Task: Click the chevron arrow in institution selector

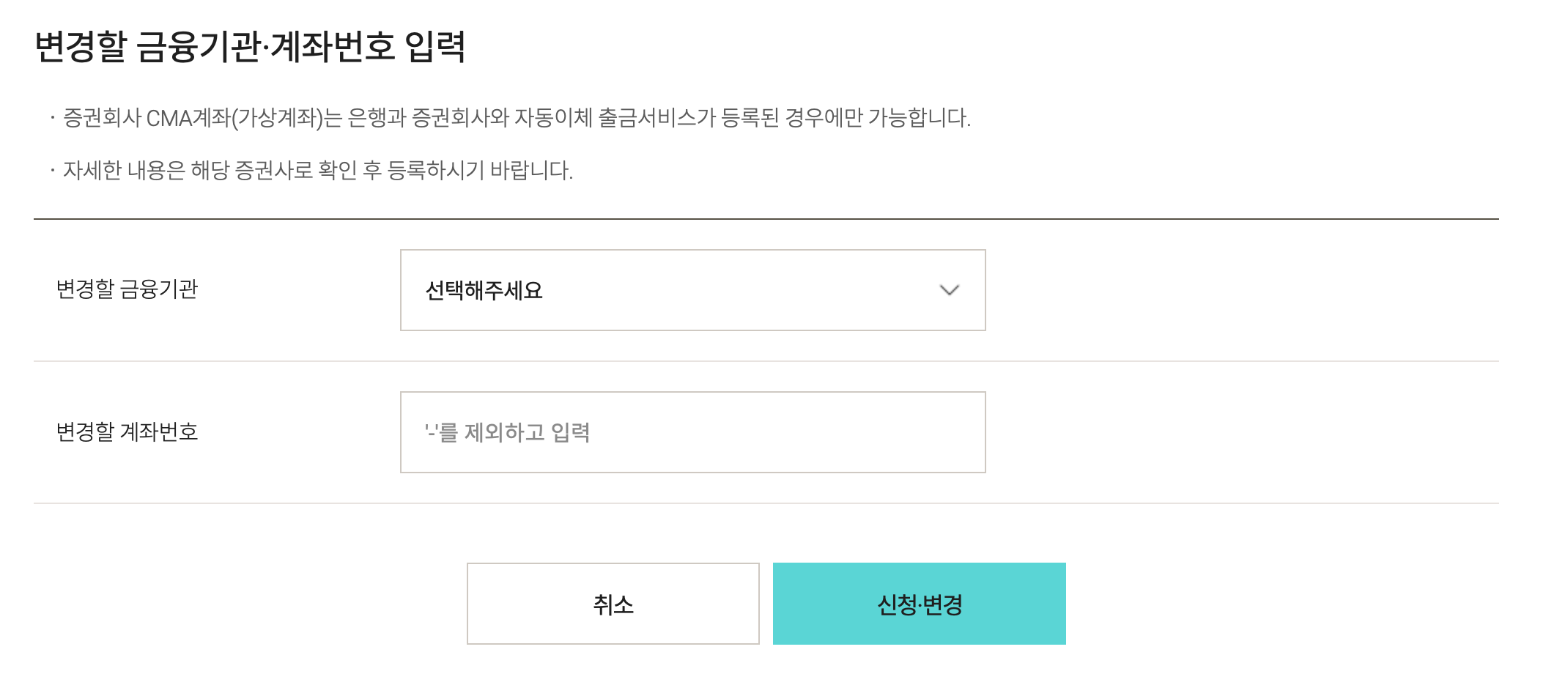Action: [x=949, y=290]
